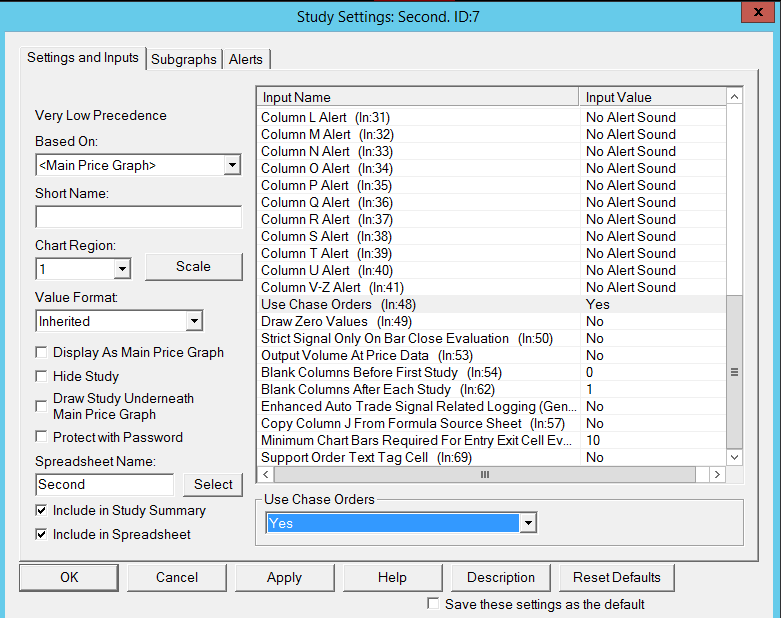The width and height of the screenshot is (781, 618).
Task: Open the Alerts tab
Action: click(246, 59)
